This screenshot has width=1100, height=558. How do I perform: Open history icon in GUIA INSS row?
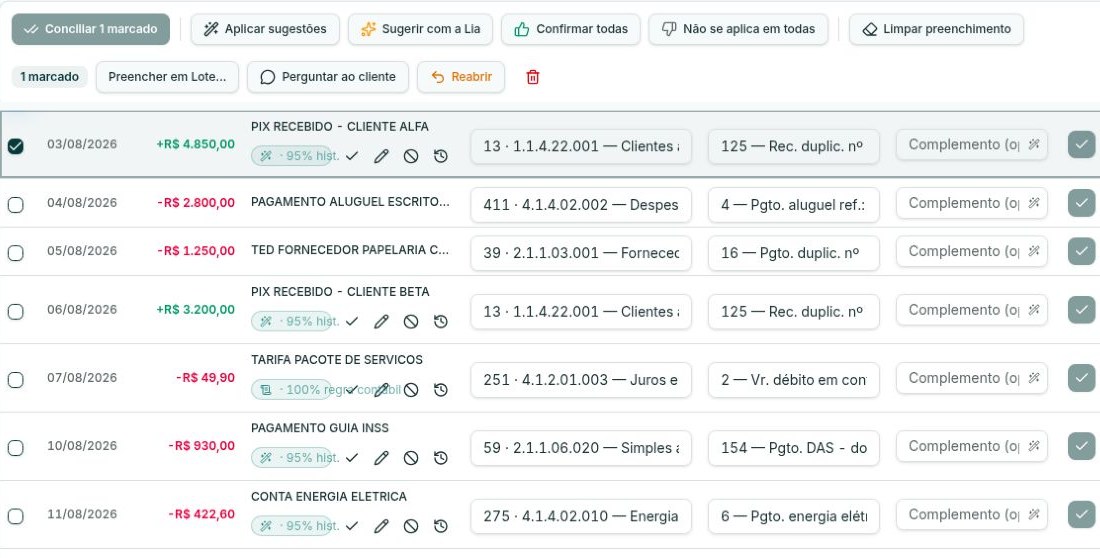click(441, 458)
